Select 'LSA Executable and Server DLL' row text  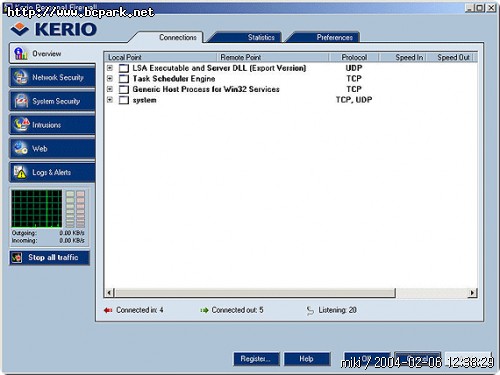219,68
